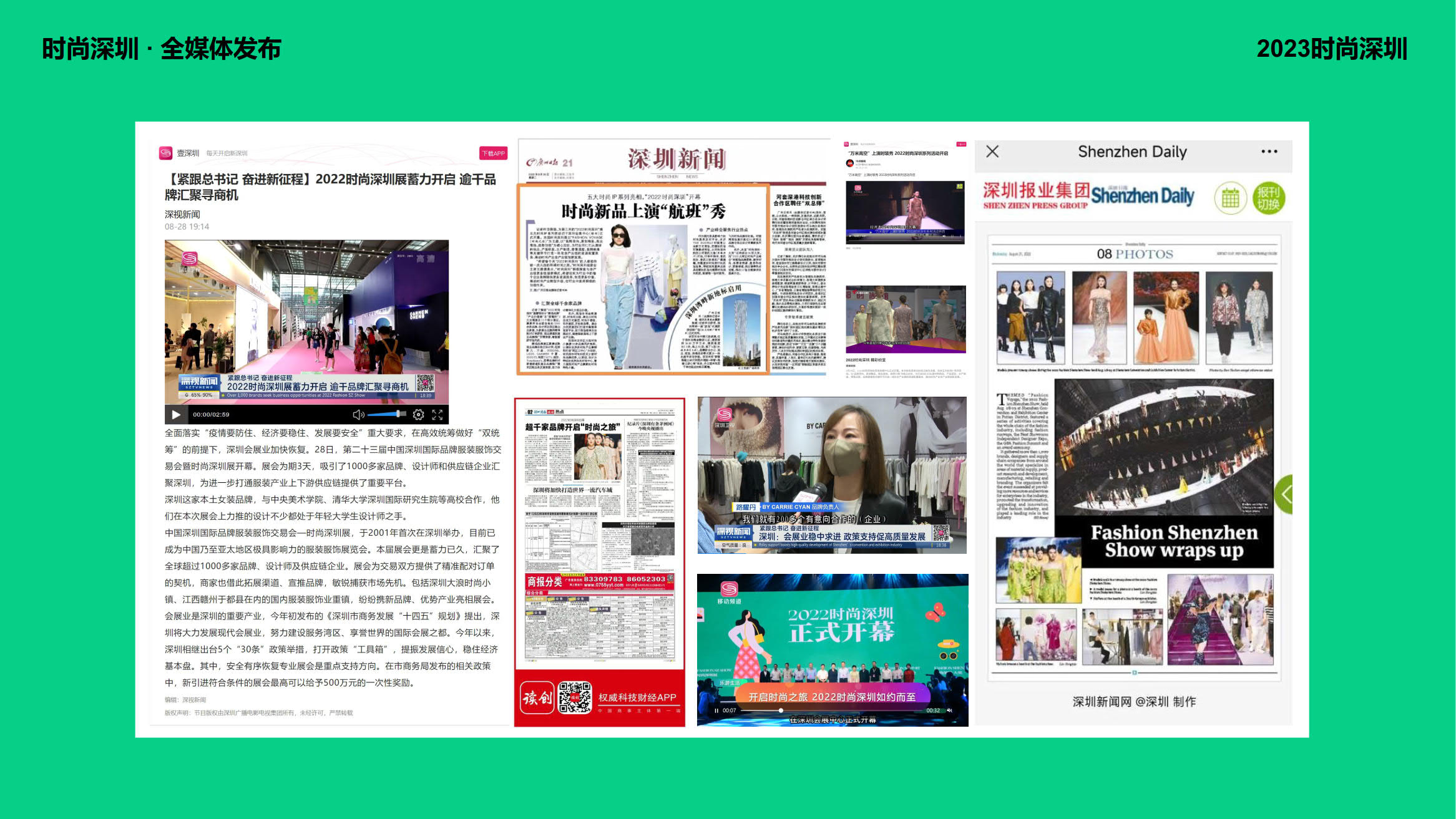
Task: Select text 权威科技财经APP
Action: pyautogui.click(x=637, y=697)
